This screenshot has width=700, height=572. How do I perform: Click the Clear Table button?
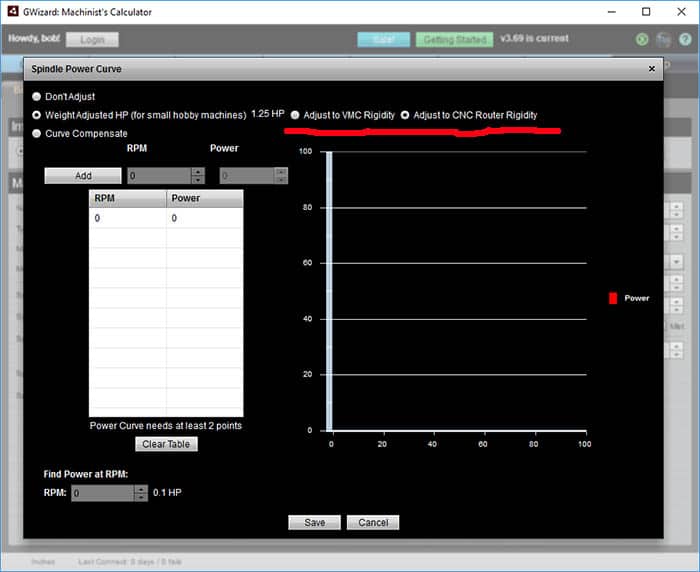[x=166, y=444]
